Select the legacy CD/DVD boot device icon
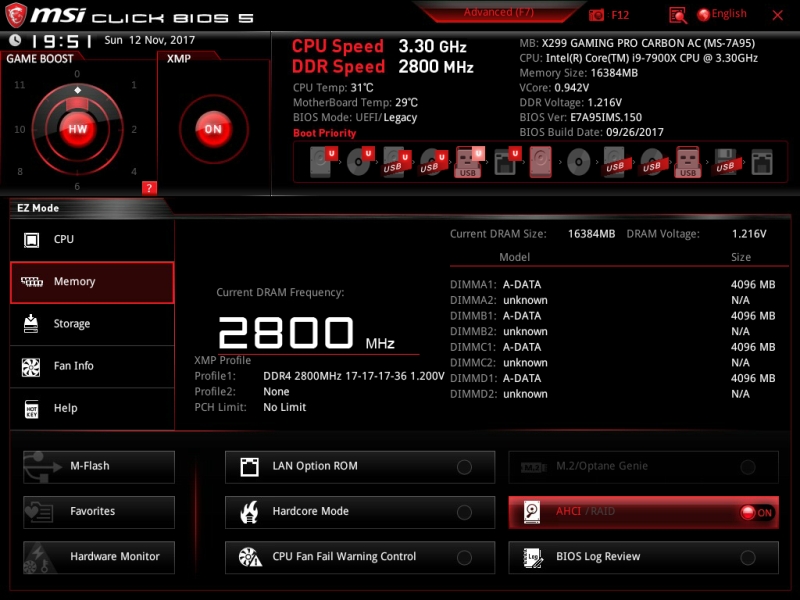The height and width of the screenshot is (600, 800). pos(579,163)
